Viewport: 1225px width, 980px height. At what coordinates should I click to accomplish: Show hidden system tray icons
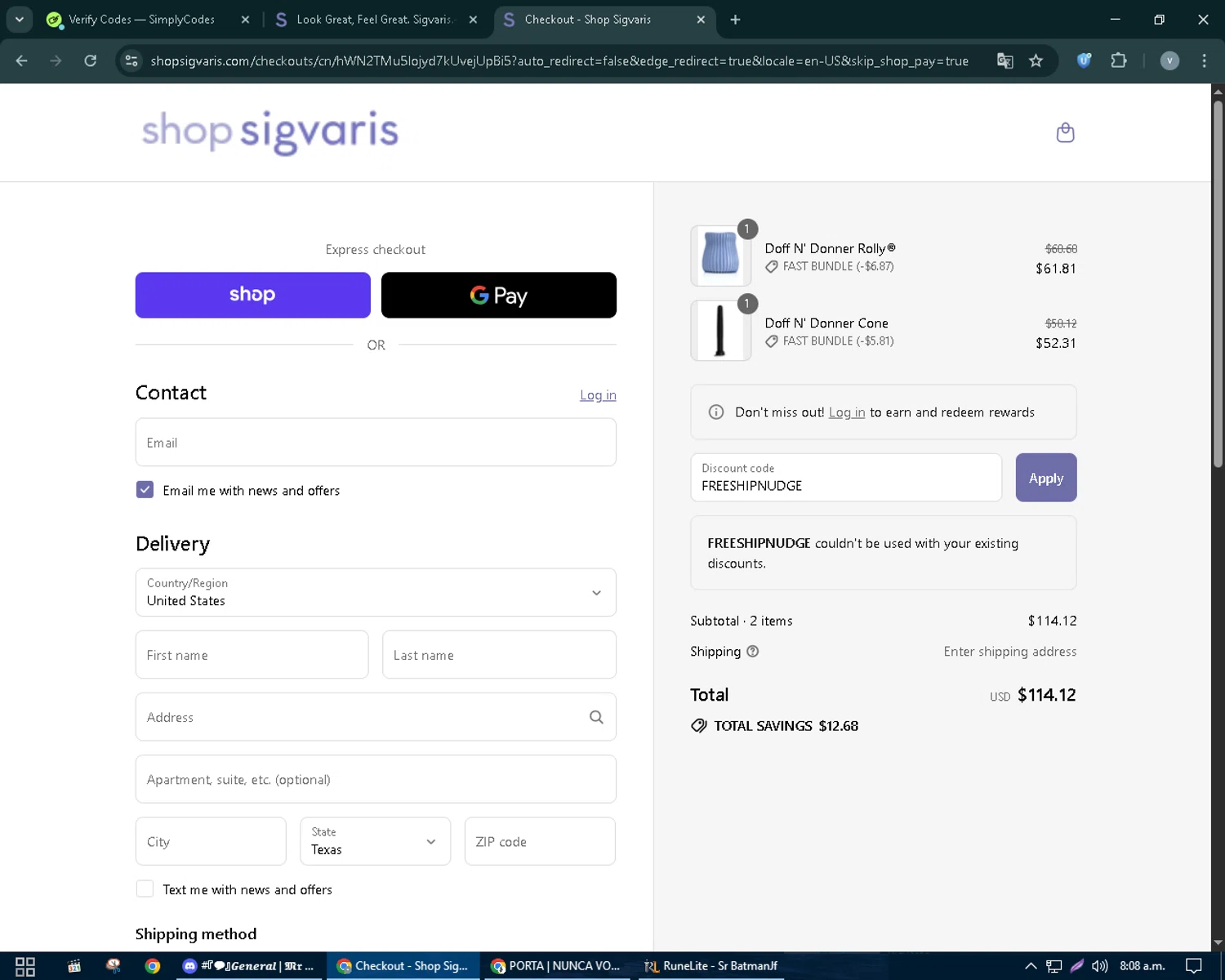pyautogui.click(x=1031, y=966)
